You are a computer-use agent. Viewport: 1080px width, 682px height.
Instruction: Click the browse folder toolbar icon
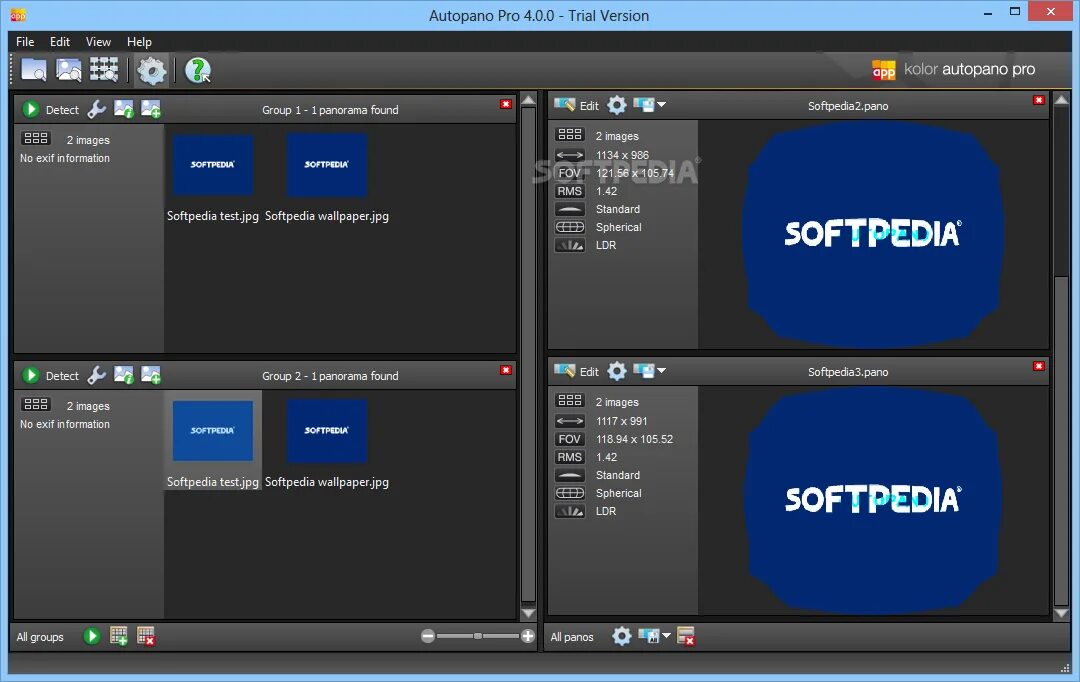coord(34,70)
